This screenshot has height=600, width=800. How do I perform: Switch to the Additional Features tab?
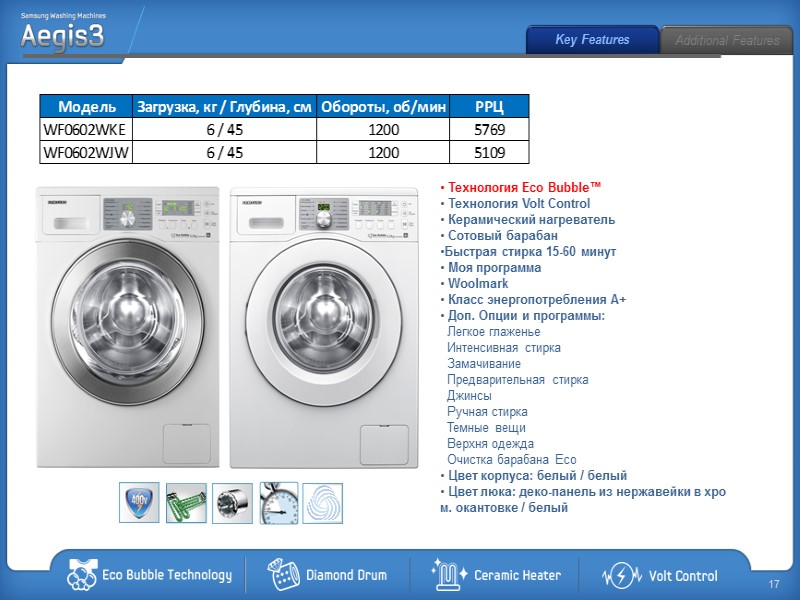pyautogui.click(x=727, y=40)
